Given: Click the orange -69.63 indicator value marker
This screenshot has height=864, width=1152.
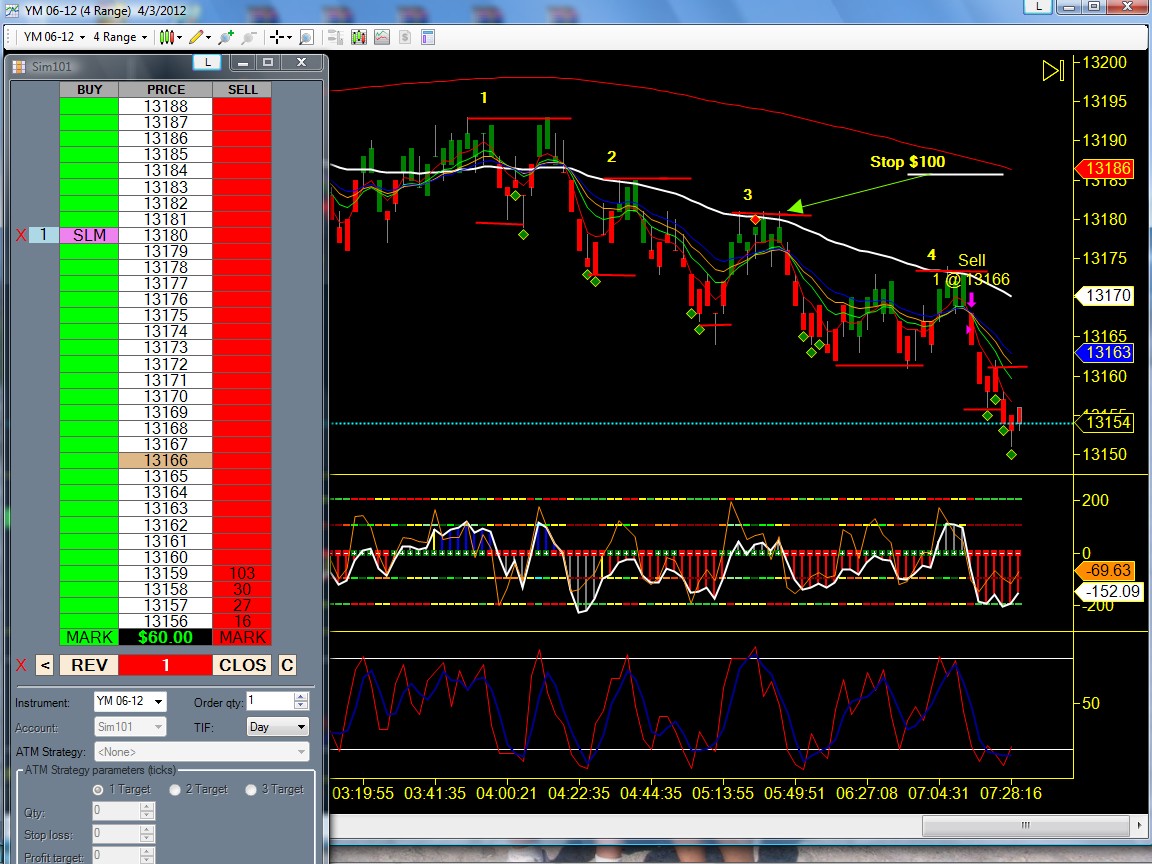Looking at the screenshot, I should point(1106,571).
